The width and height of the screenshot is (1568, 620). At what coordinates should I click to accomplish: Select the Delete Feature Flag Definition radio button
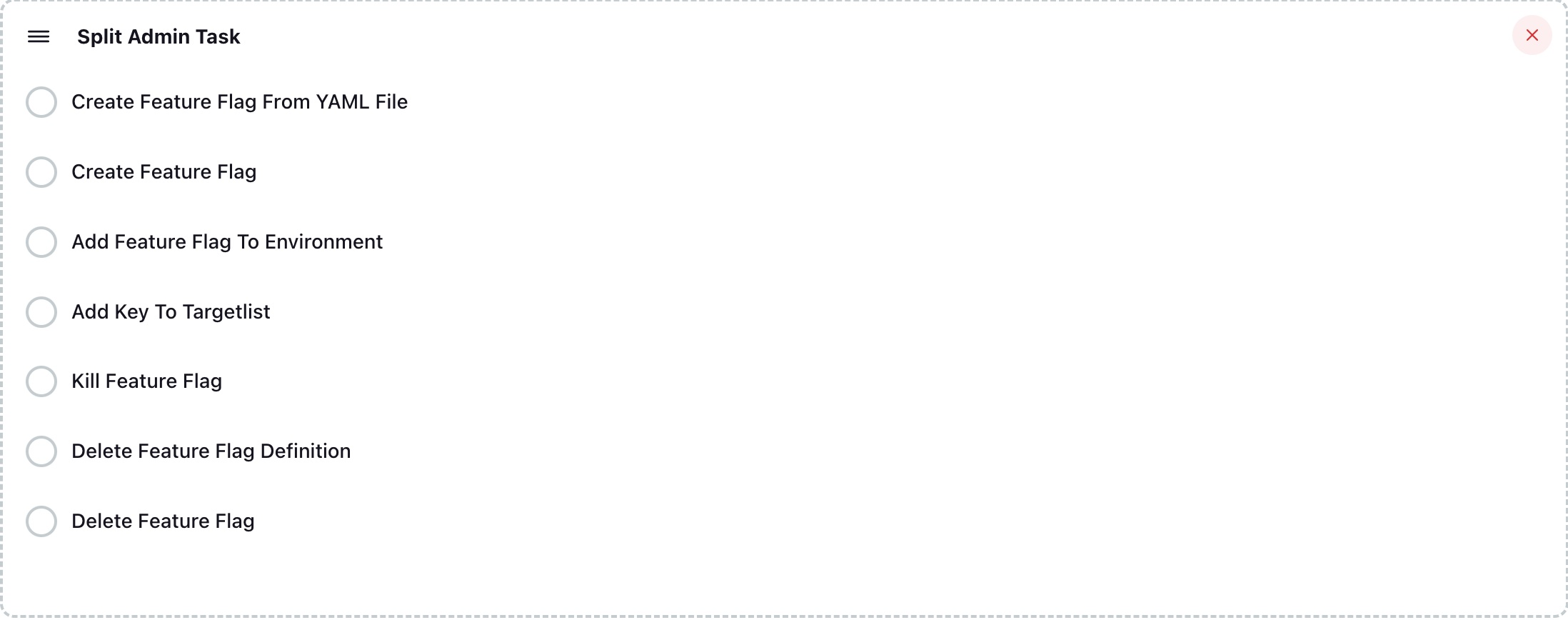click(41, 451)
